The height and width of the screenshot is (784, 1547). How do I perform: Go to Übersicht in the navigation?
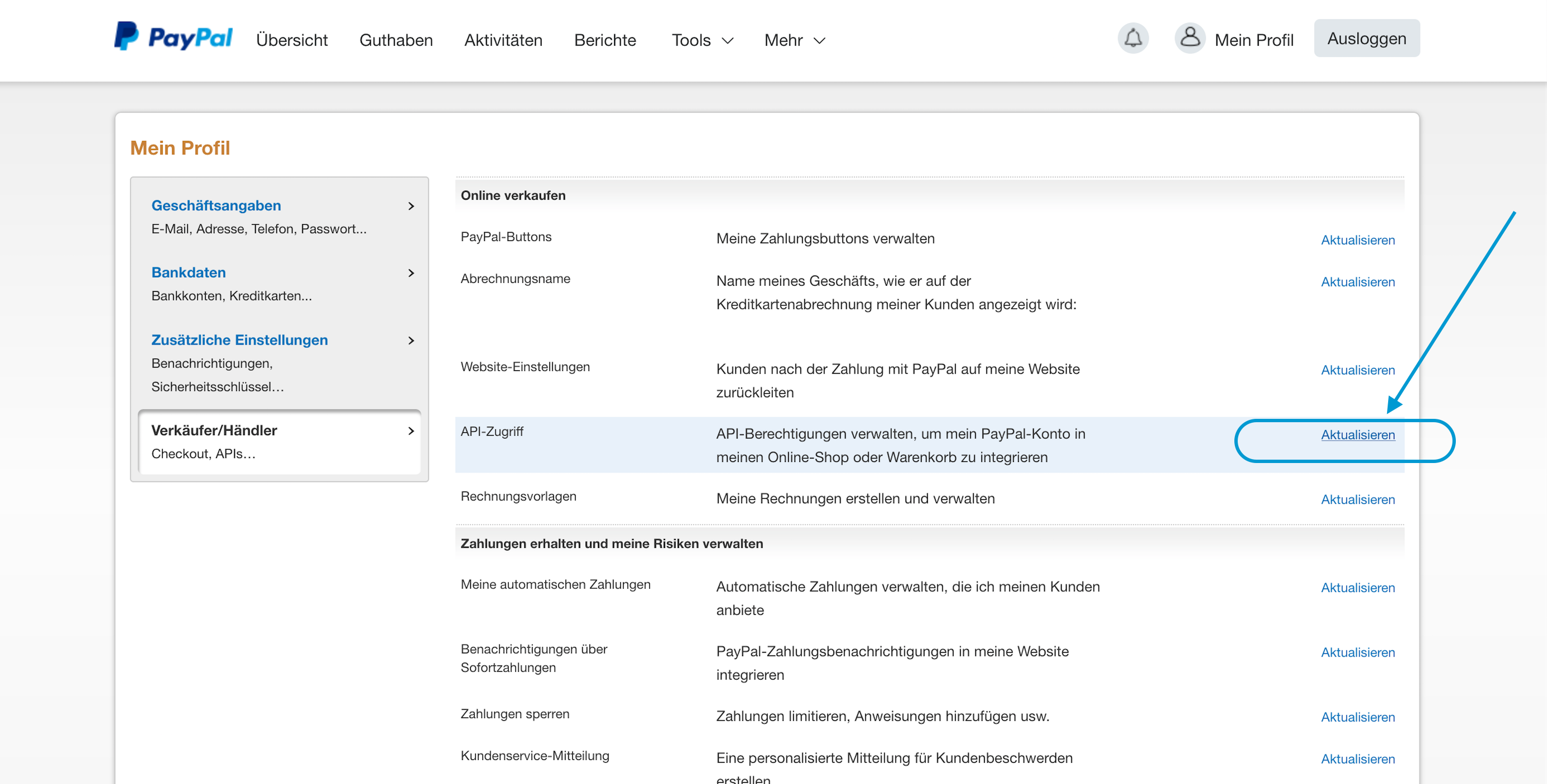(291, 40)
